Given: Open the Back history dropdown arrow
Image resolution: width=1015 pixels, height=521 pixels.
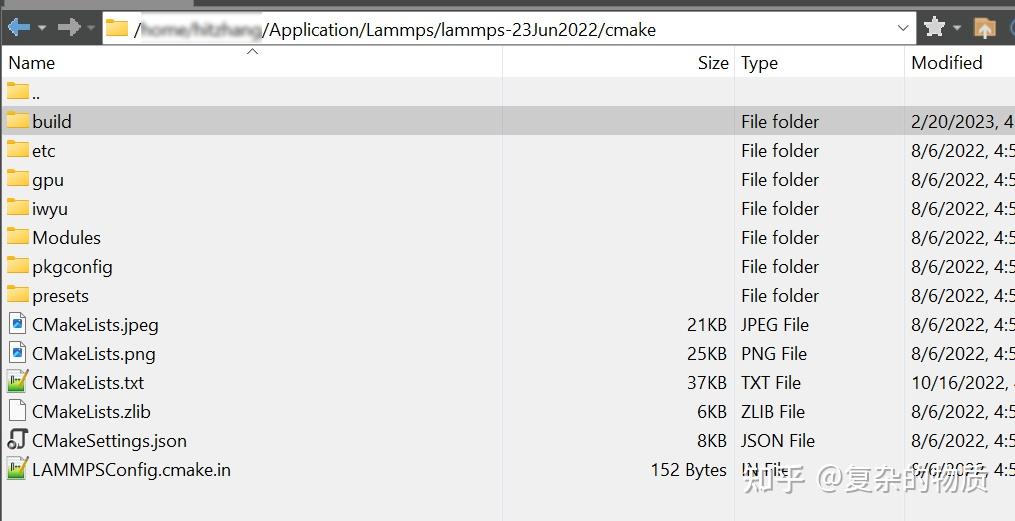Looking at the screenshot, I should [x=41, y=28].
